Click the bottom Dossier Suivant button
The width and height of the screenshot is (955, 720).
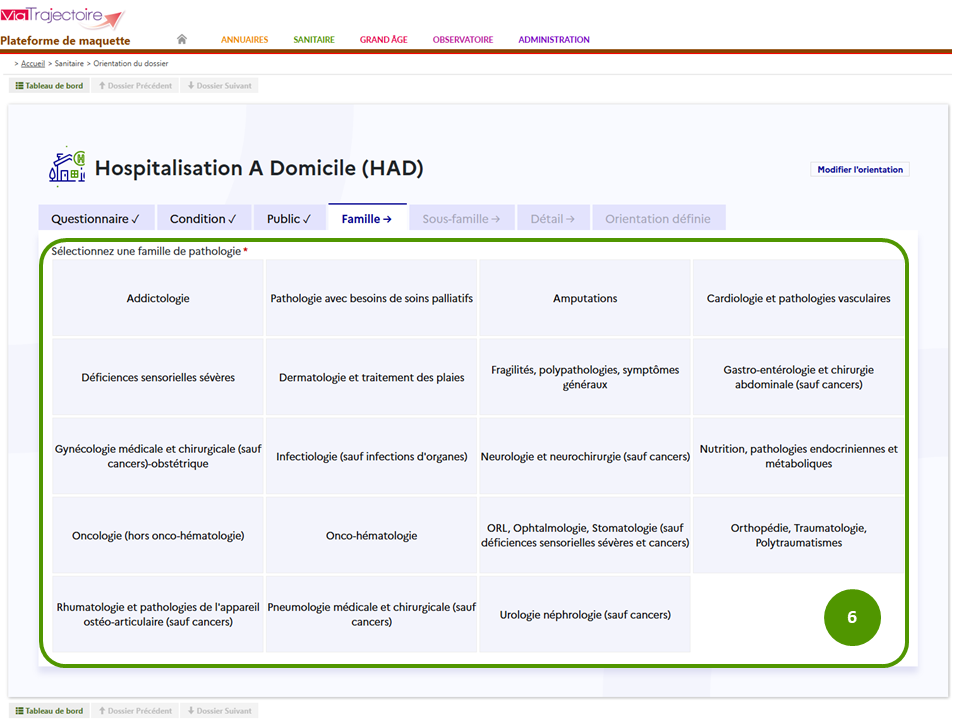click(219, 711)
